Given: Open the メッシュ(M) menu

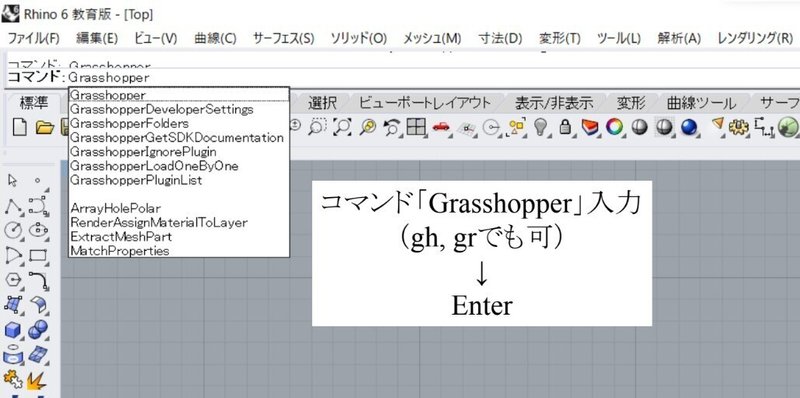Looking at the screenshot, I should 433,39.
